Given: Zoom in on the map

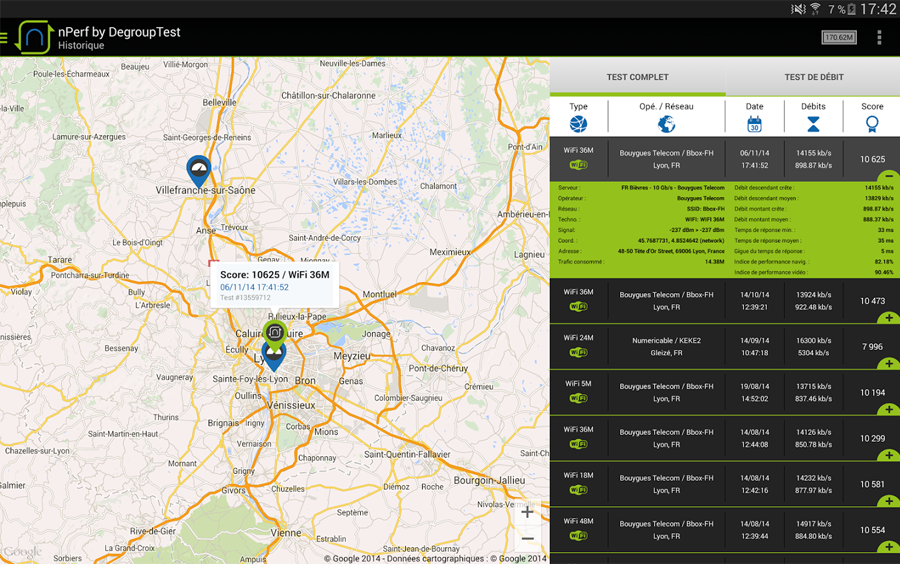Looking at the screenshot, I should click(x=527, y=512).
